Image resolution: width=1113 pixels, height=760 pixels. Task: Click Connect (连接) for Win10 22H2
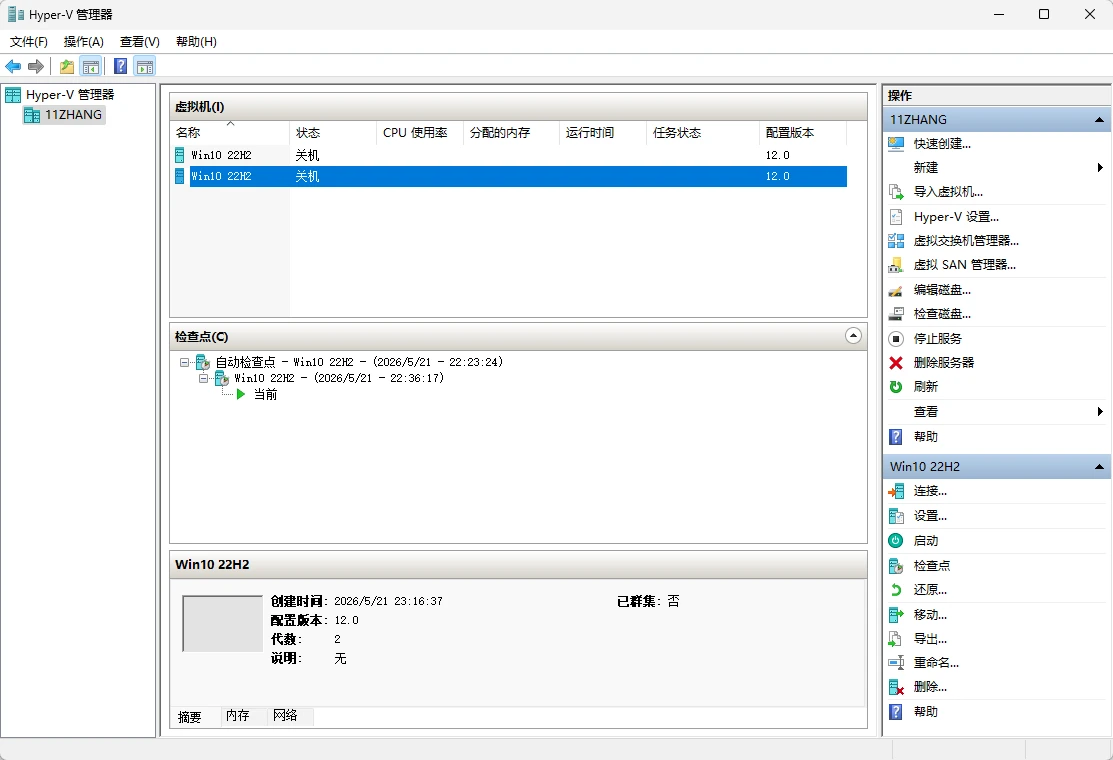[x=929, y=492]
